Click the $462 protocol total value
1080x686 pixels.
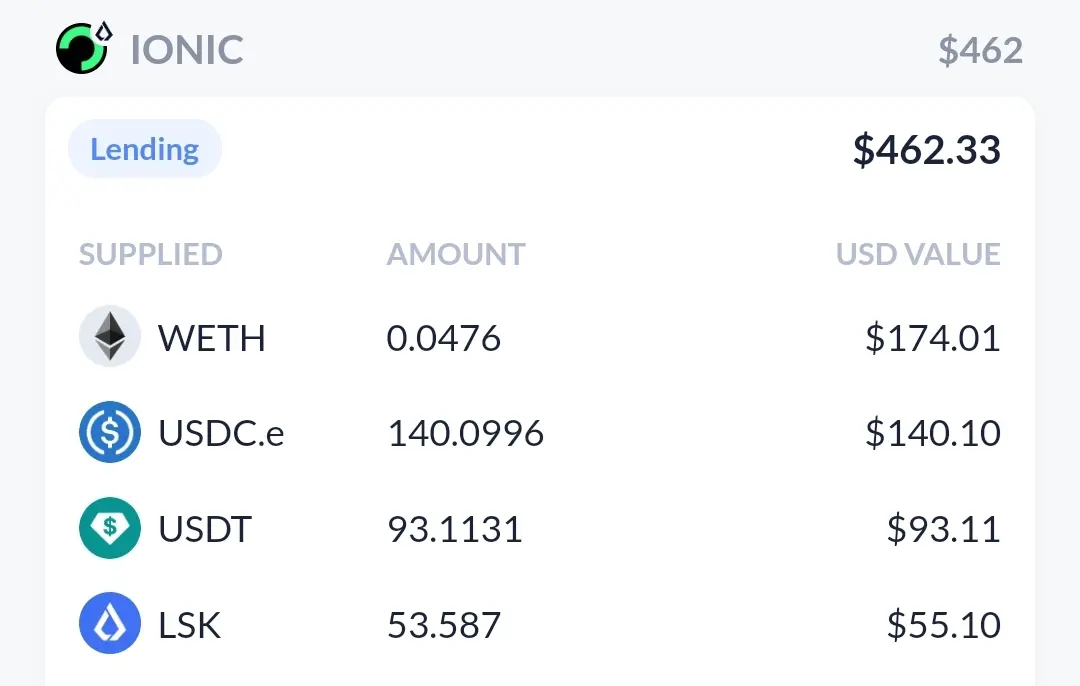pos(981,50)
